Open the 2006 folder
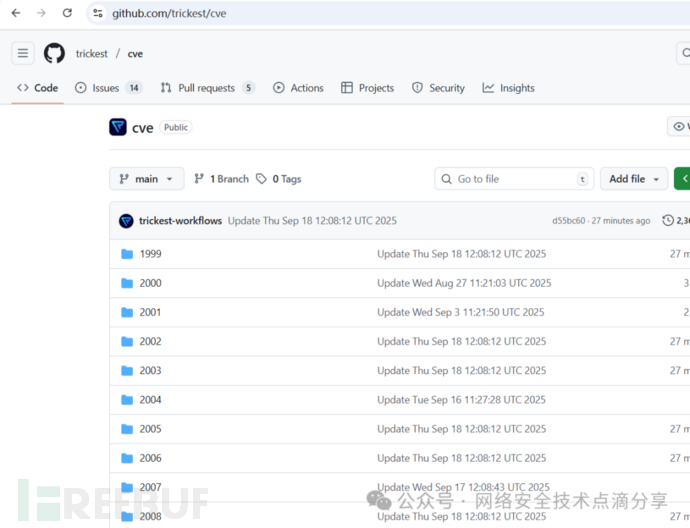The width and height of the screenshot is (690, 528). tap(150, 458)
